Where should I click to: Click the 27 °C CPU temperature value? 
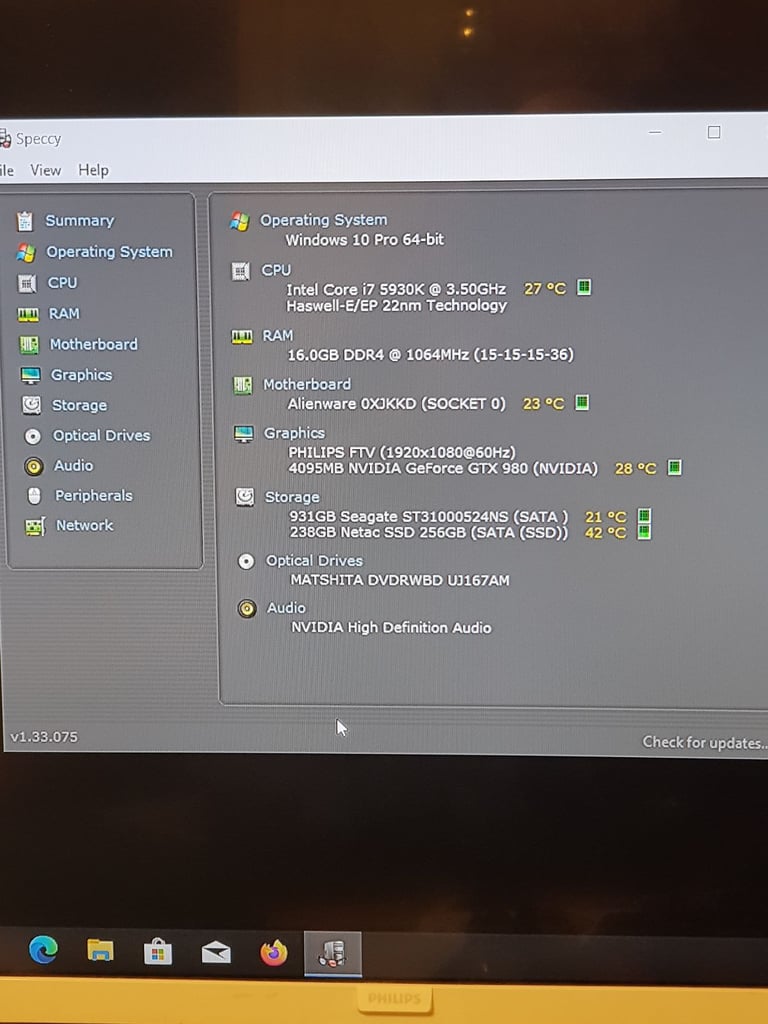545,289
